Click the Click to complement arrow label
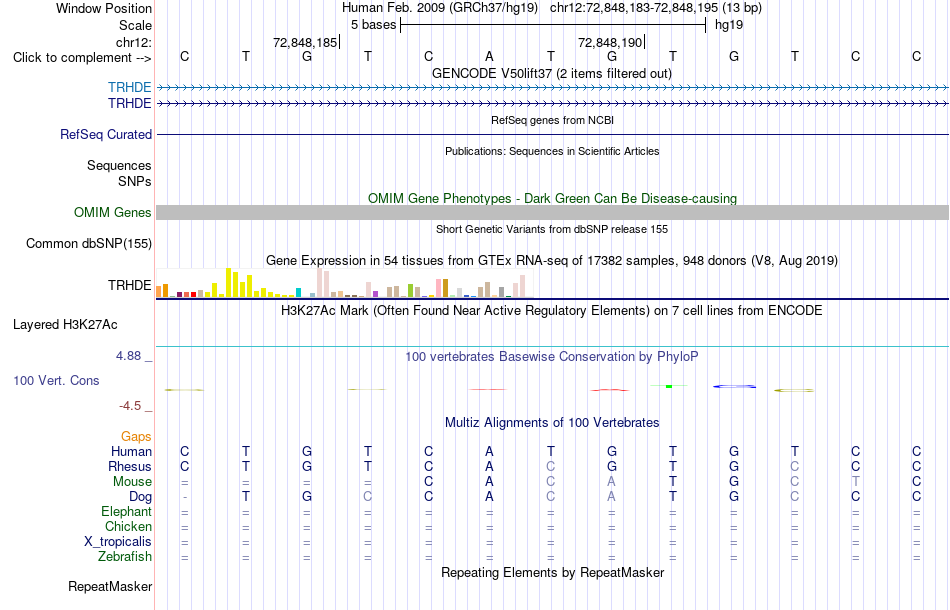Image resolution: width=950 pixels, height=610 pixels. click(x=82, y=58)
